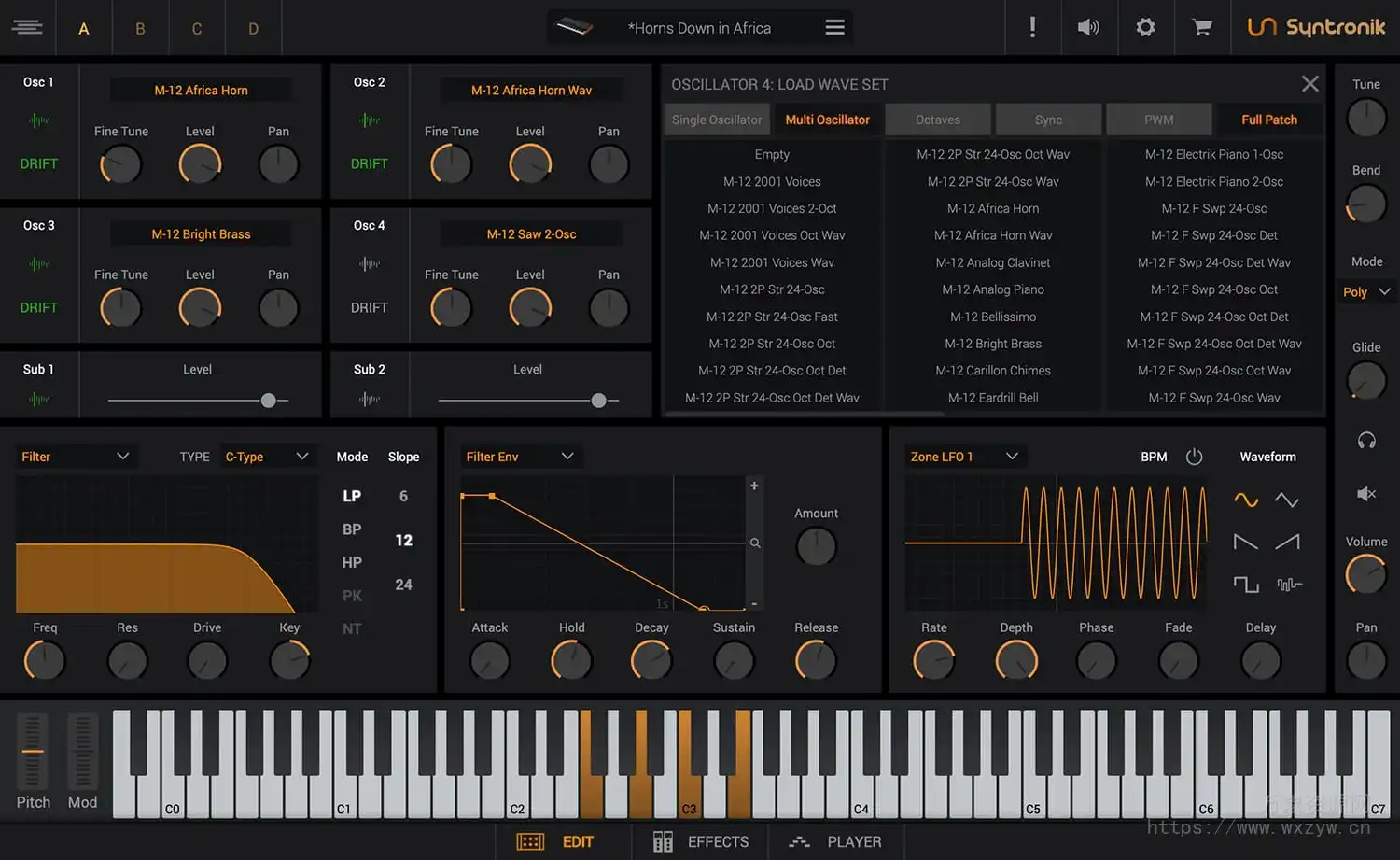
Task: Click the hamburger menu icon top left
Action: pyautogui.click(x=27, y=27)
